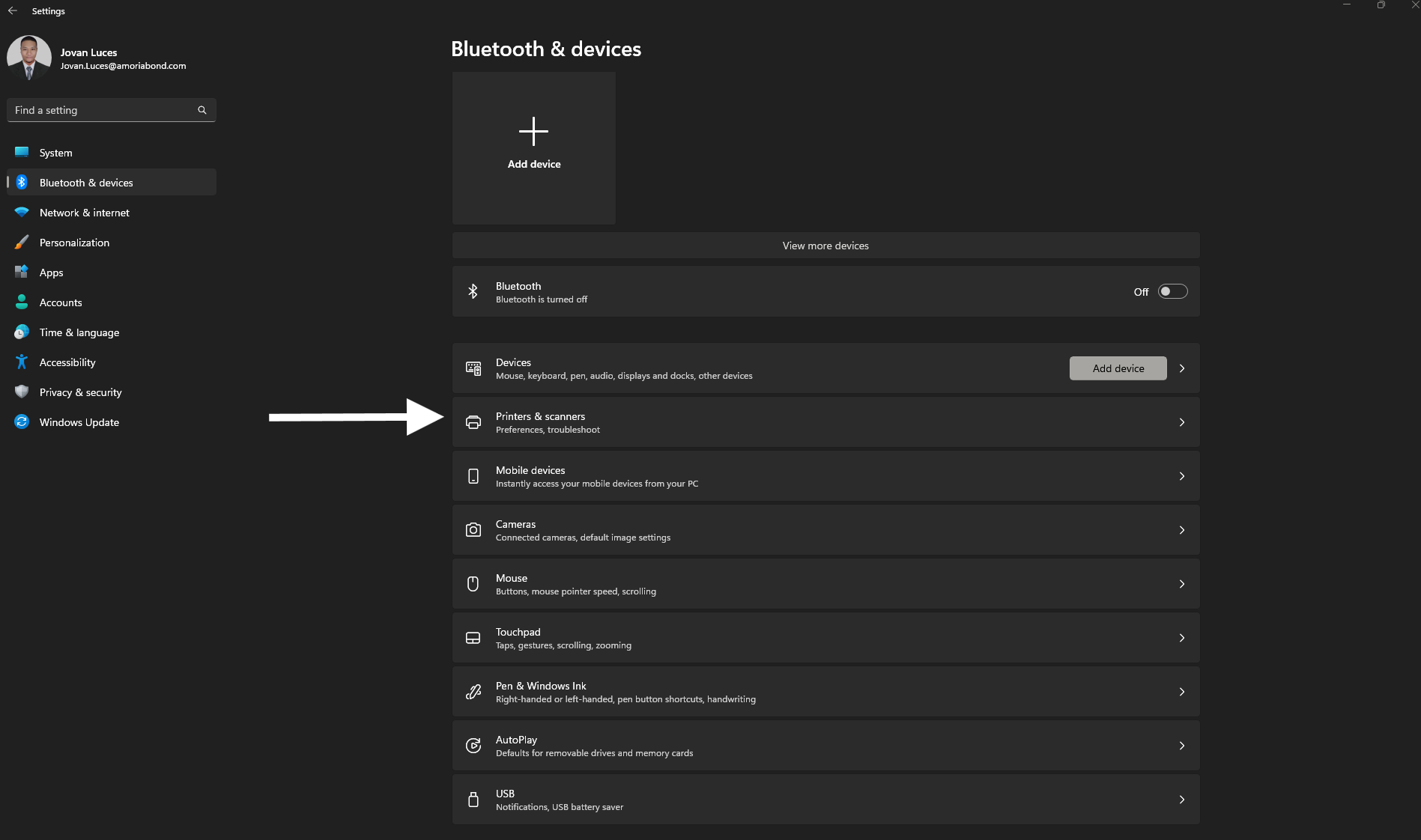Expand Devices row chevron
Viewport: 1421px width, 840px height.
(x=1182, y=368)
